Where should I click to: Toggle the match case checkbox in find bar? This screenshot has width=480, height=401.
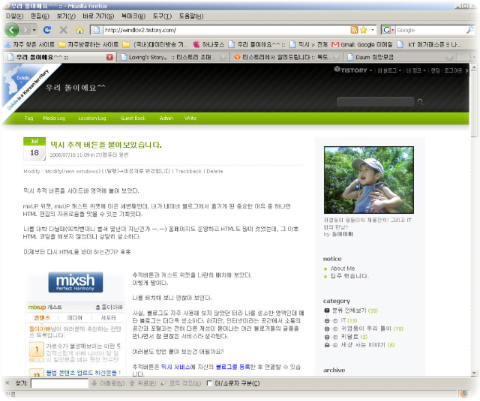(x=210, y=383)
